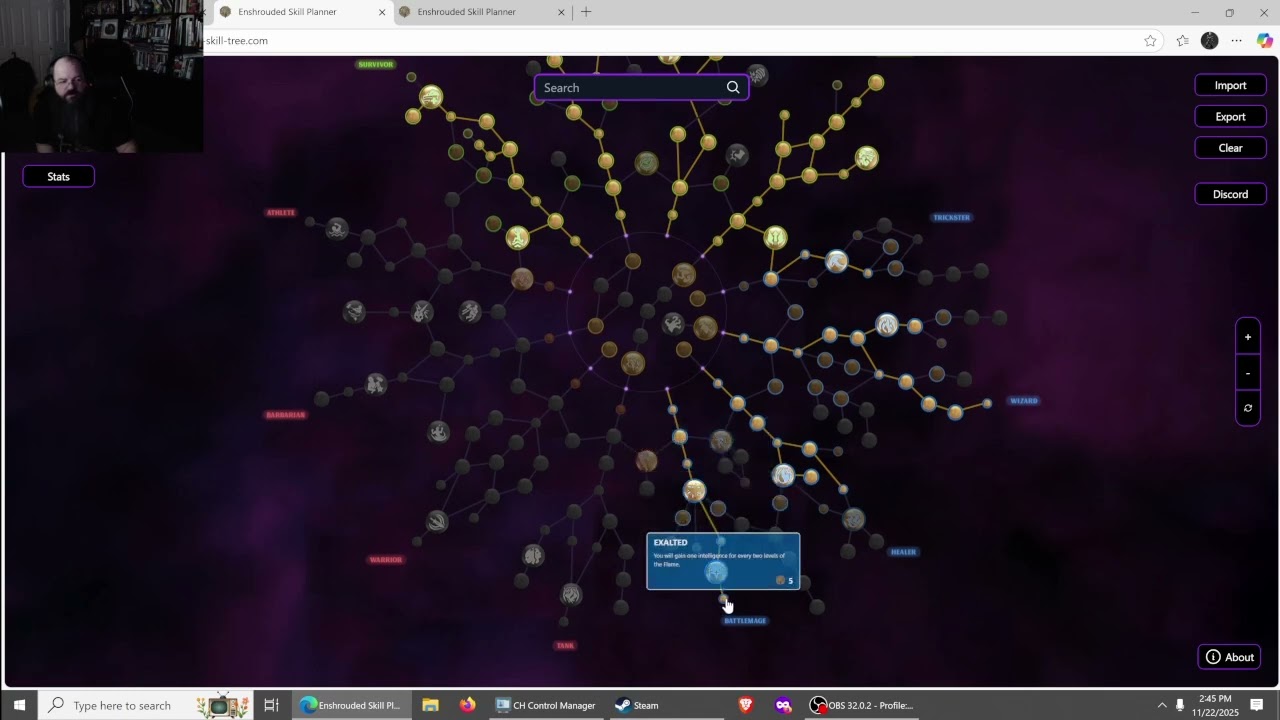Click the Import button

click(x=1230, y=86)
